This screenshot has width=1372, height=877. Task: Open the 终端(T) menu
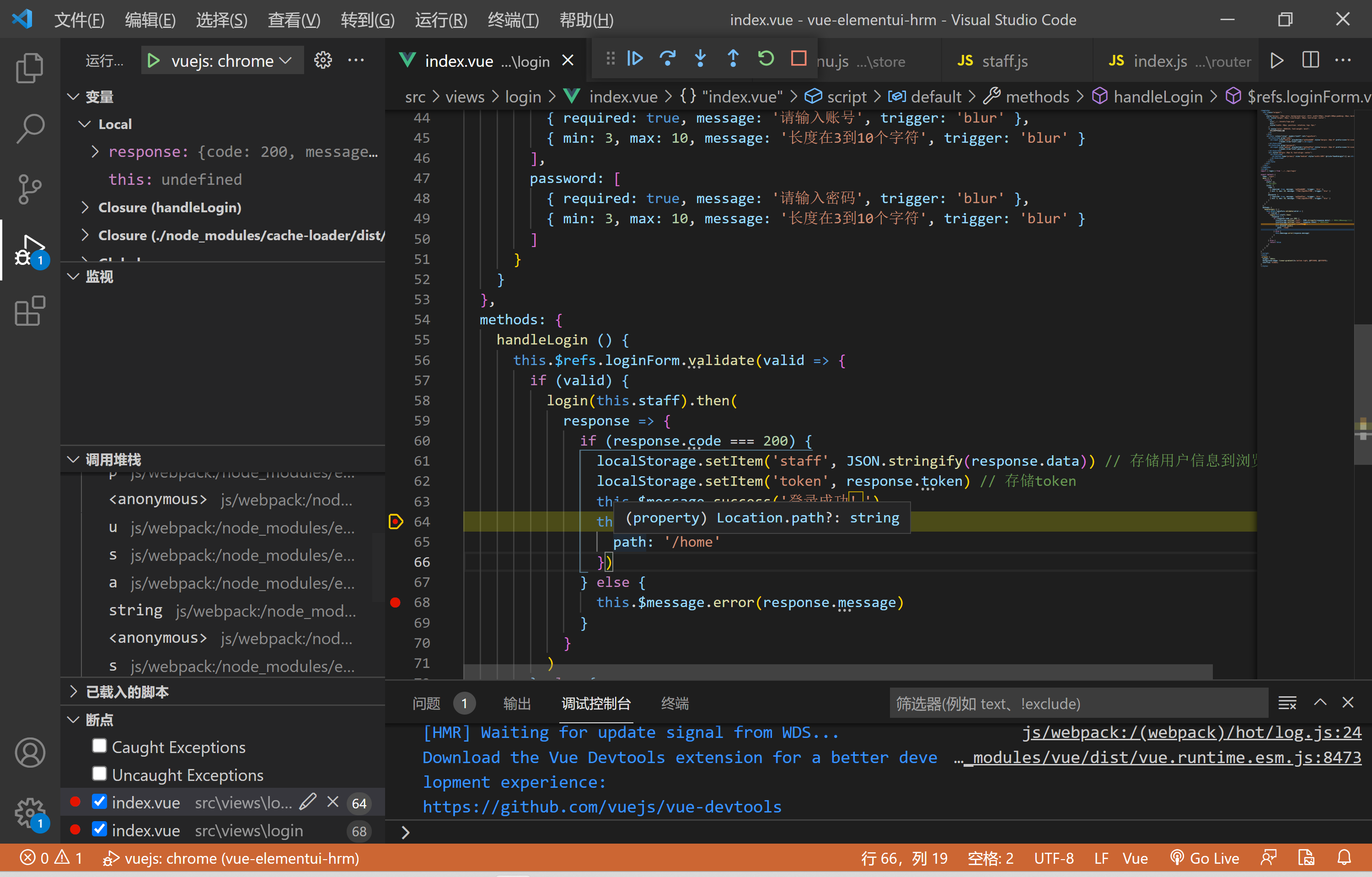514,20
